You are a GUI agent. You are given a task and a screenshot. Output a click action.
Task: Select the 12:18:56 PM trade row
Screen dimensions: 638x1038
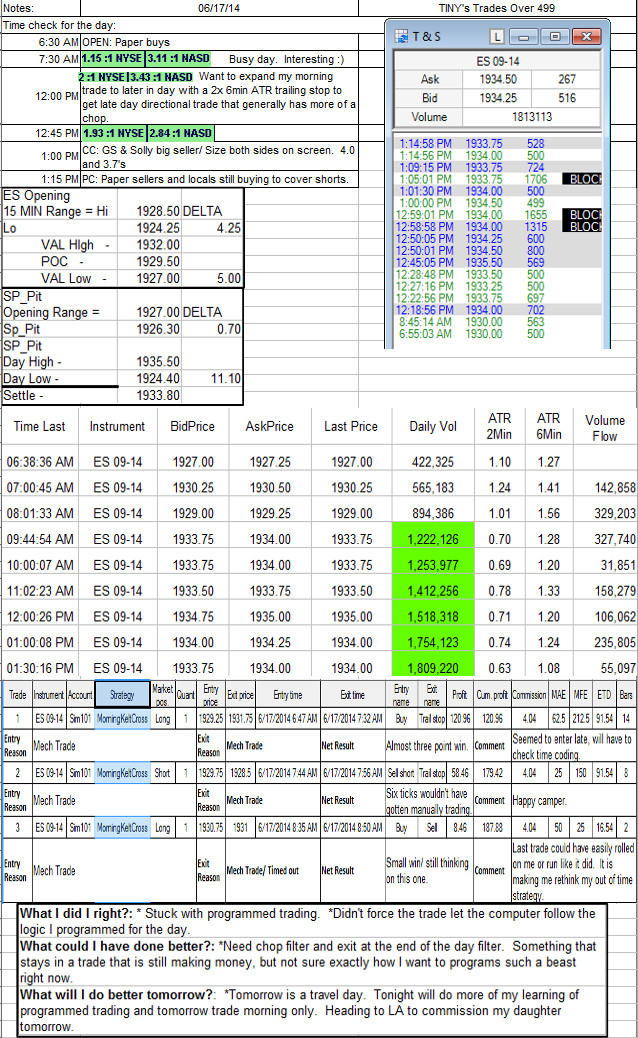click(498, 310)
